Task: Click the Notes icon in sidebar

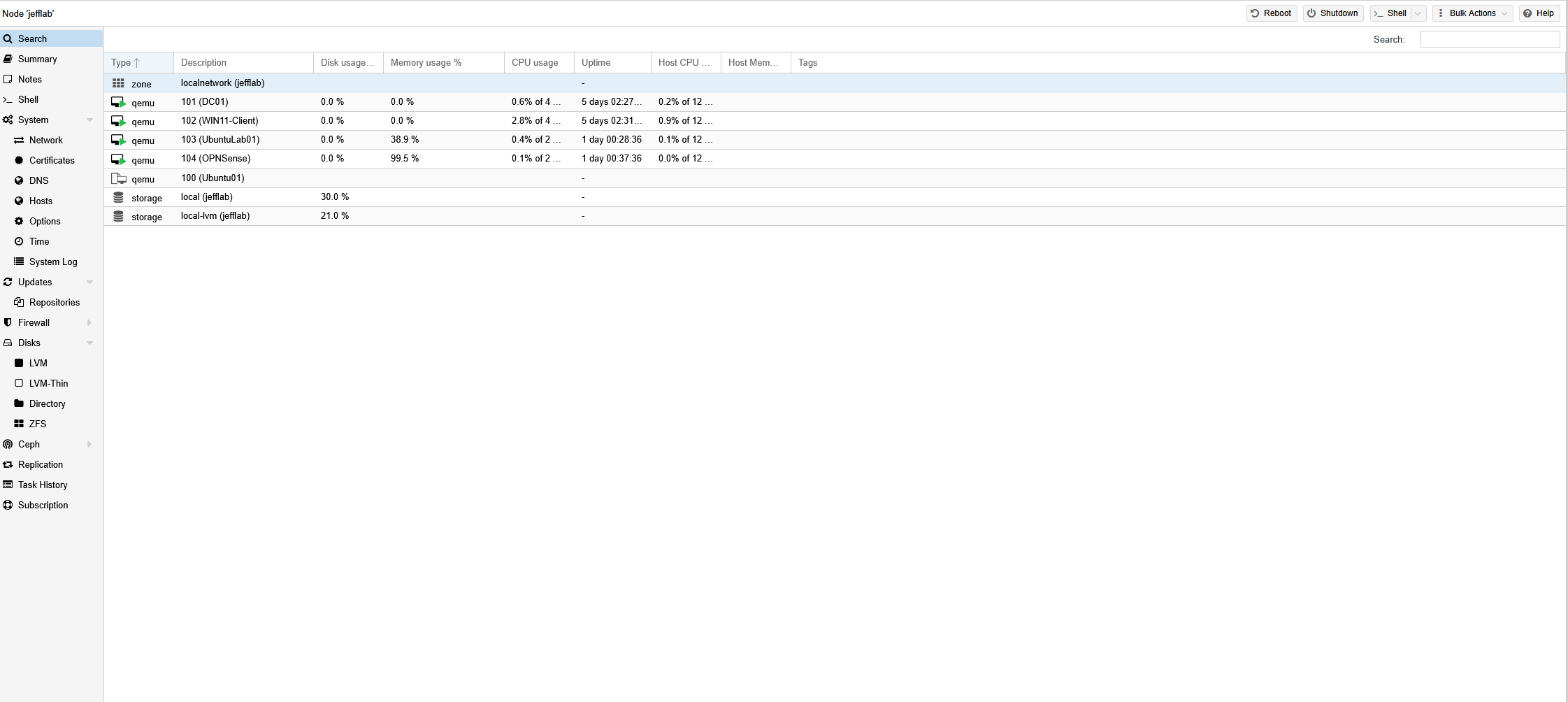Action: pyautogui.click(x=8, y=80)
